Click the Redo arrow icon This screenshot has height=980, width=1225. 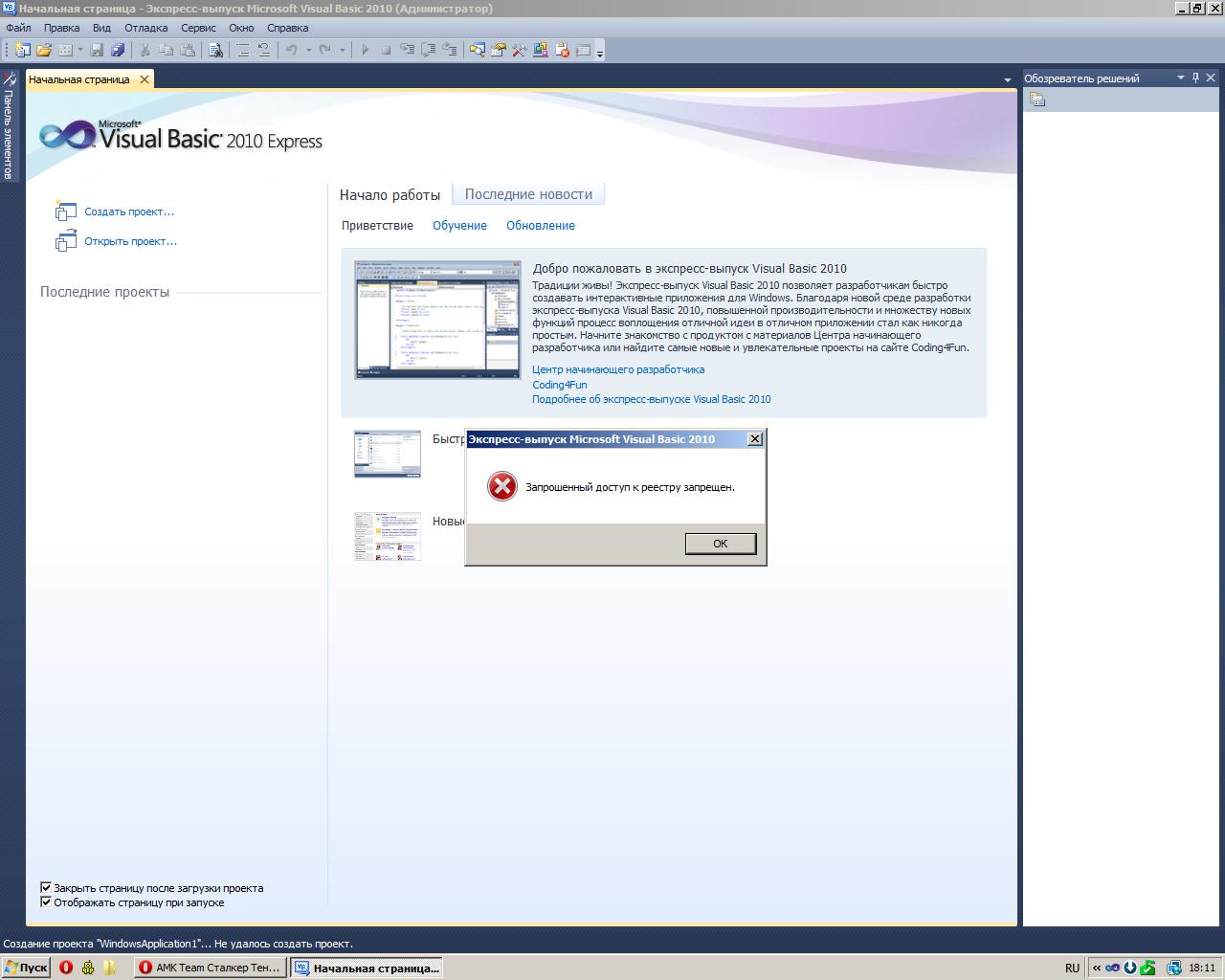[x=325, y=50]
